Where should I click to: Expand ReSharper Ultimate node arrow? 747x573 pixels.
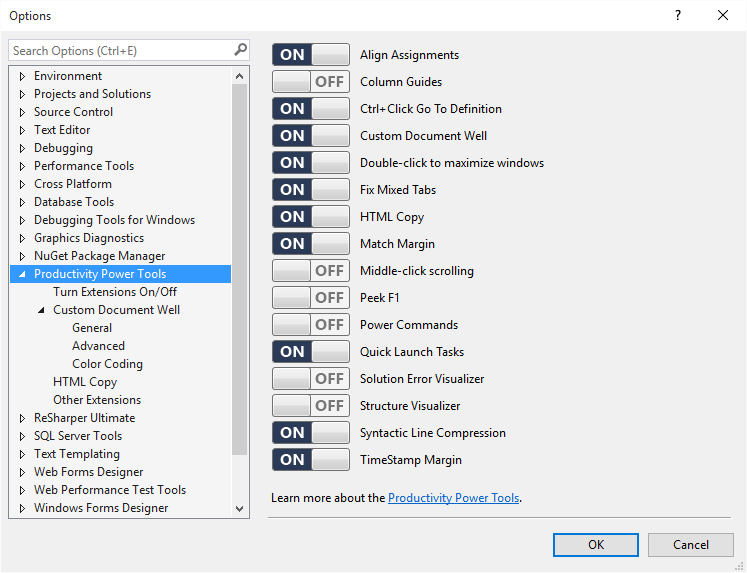(22, 418)
